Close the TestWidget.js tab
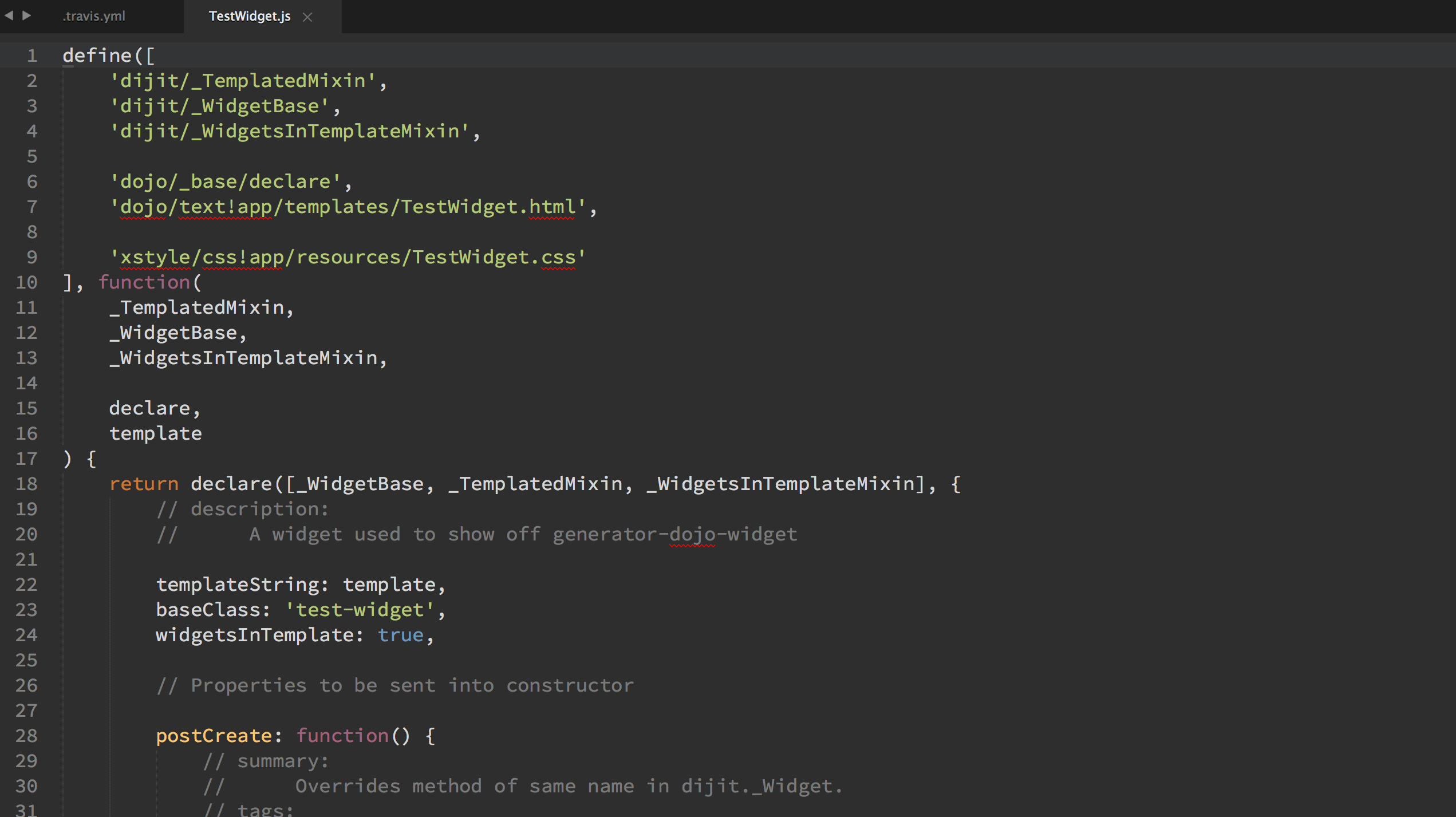The width and height of the screenshot is (1456, 817). point(307,17)
